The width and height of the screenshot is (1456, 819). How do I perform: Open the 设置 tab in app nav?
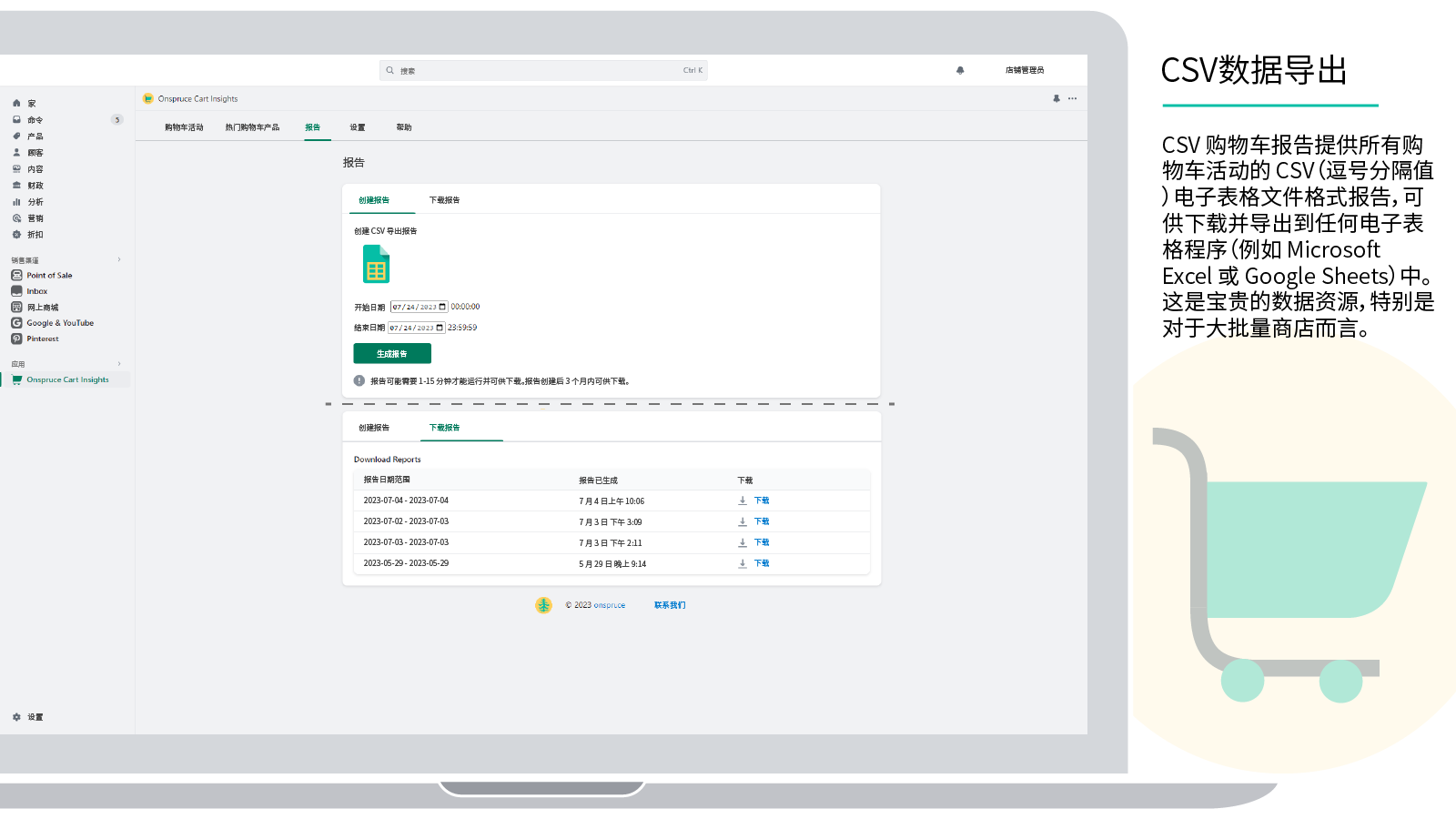[358, 127]
